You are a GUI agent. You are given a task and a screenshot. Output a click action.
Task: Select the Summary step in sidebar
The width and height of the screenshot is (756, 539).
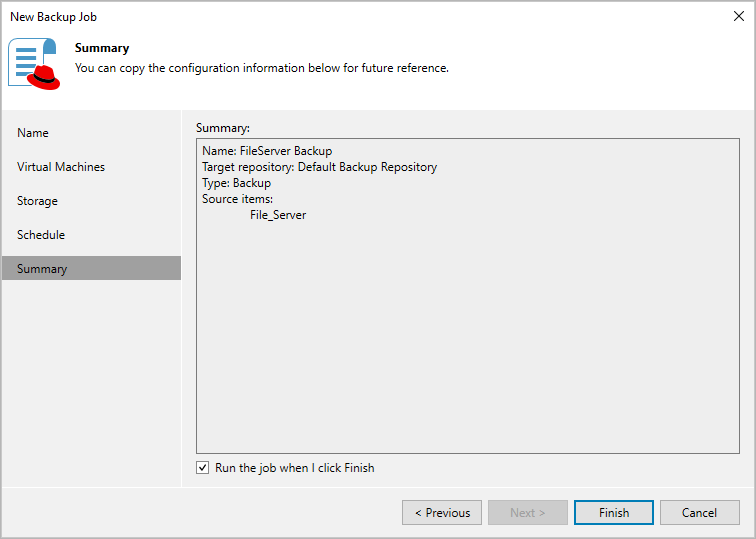point(92,269)
